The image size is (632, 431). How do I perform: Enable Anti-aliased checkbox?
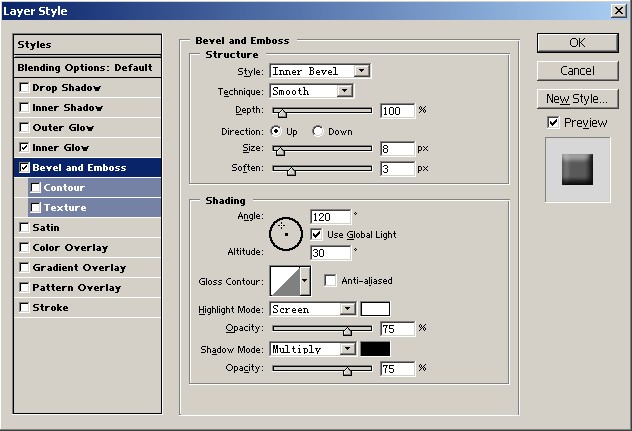click(330, 281)
